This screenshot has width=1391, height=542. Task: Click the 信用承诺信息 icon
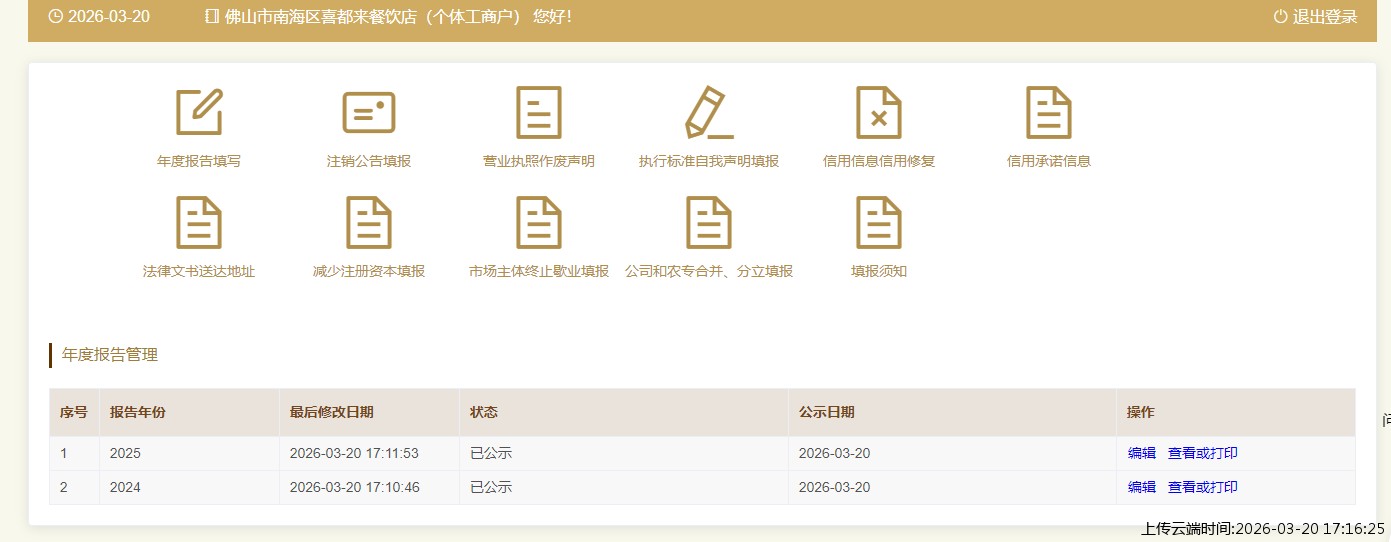click(1049, 112)
